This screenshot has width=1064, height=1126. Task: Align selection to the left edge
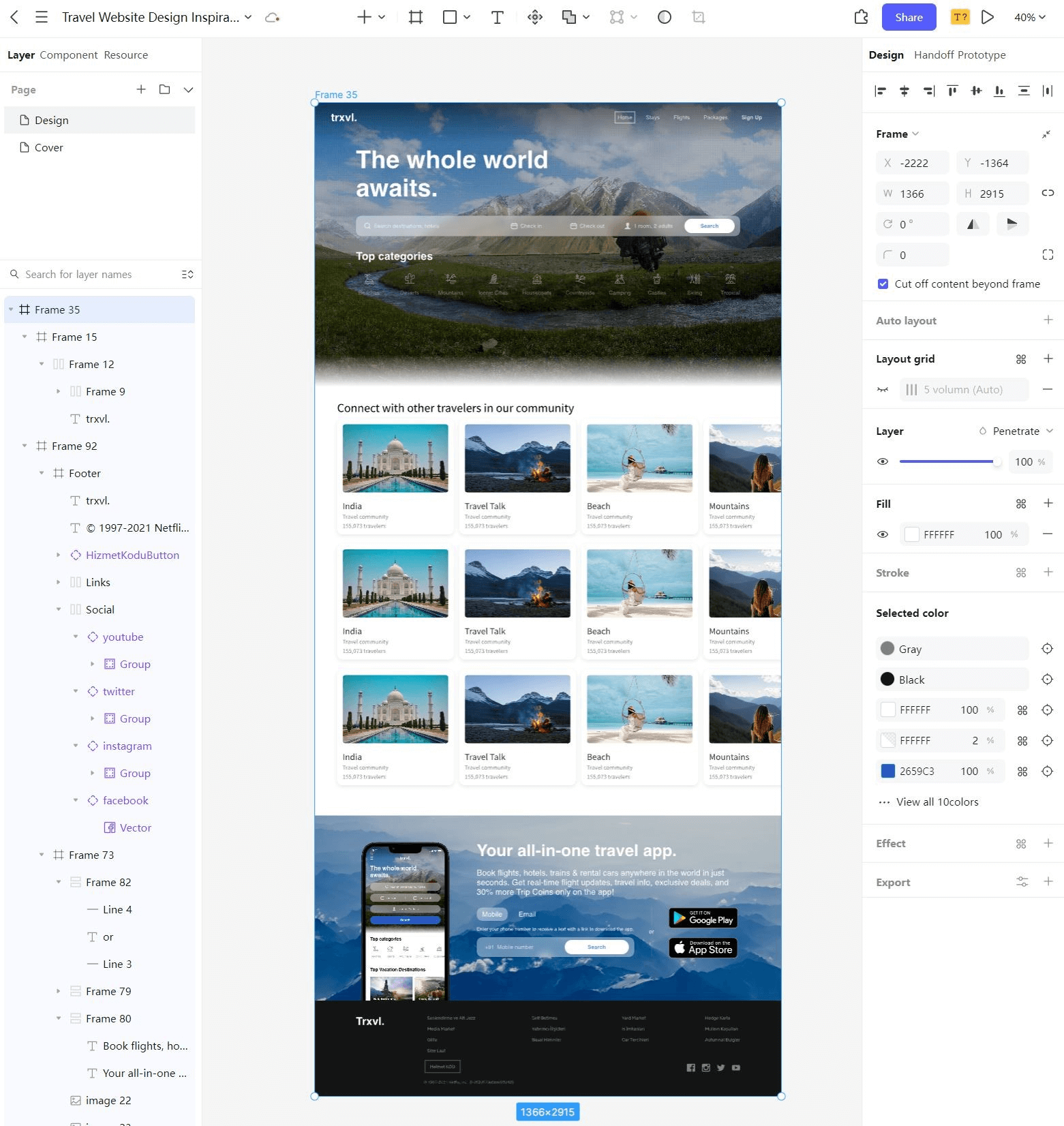point(881,91)
